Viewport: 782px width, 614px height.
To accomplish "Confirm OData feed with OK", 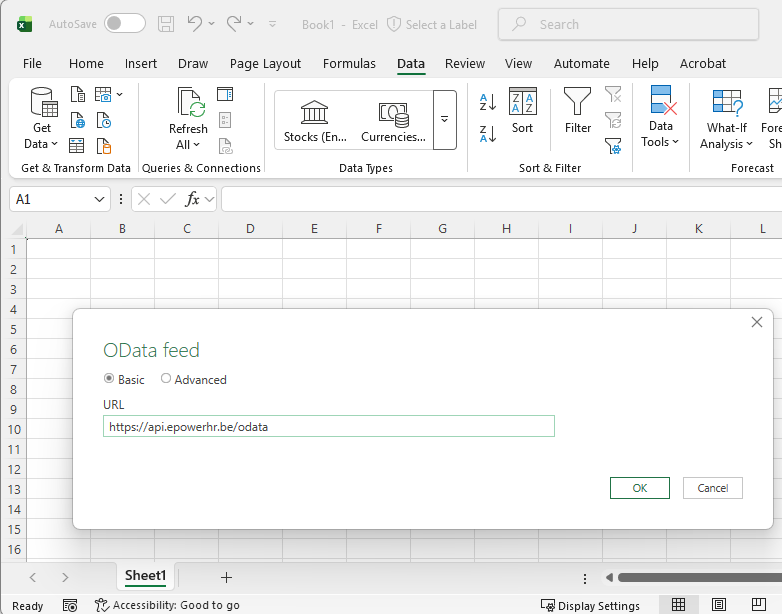I will point(640,488).
